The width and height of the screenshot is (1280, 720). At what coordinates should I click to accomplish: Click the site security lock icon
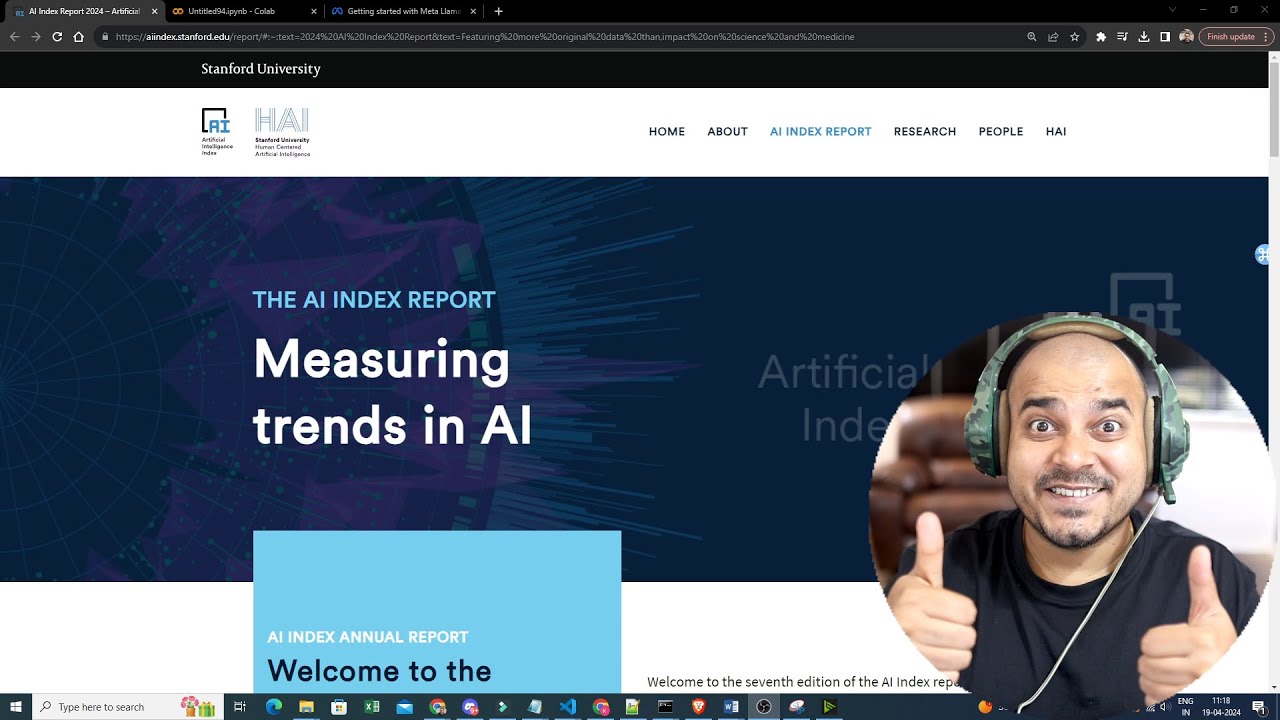pyautogui.click(x=105, y=37)
